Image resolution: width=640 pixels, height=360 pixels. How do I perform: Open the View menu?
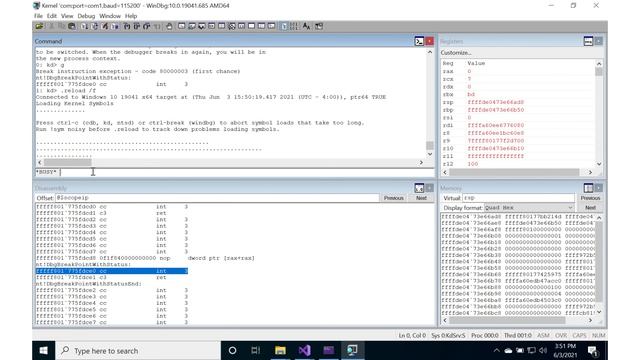(x=67, y=16)
